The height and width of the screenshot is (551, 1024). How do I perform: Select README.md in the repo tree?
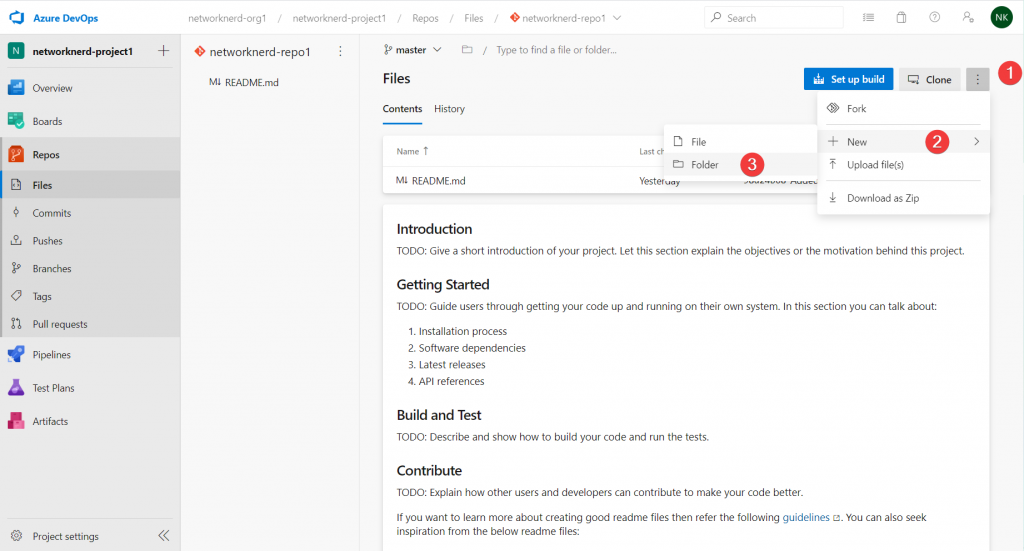(244, 82)
